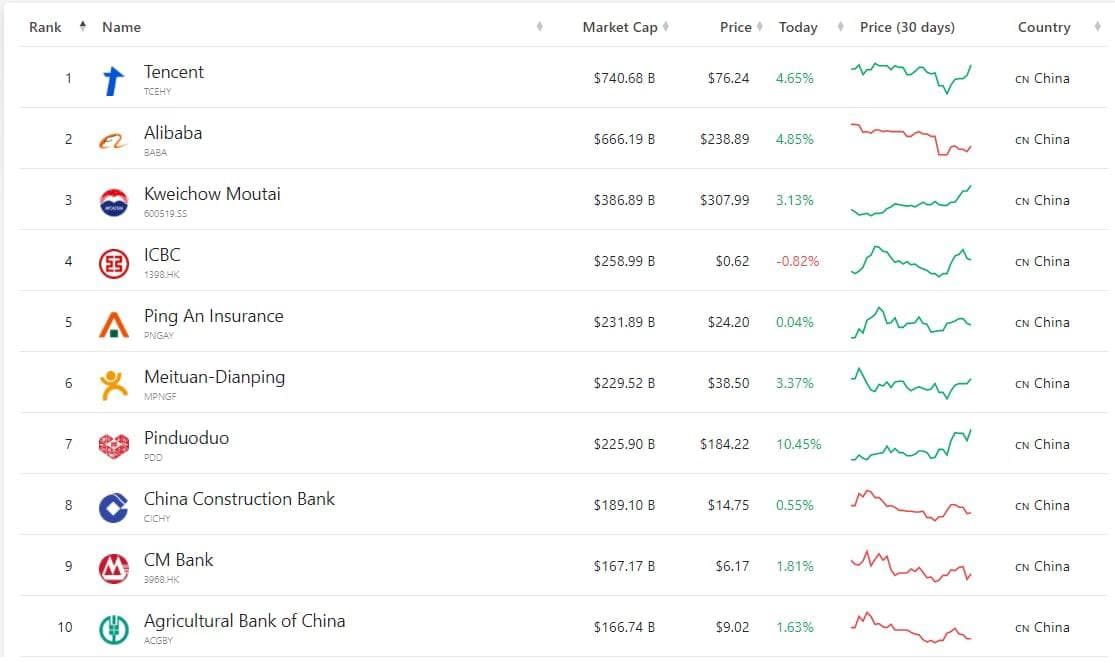This screenshot has width=1115, height=663.
Task: Click ICBC change value -0.82%
Action: click(797, 261)
